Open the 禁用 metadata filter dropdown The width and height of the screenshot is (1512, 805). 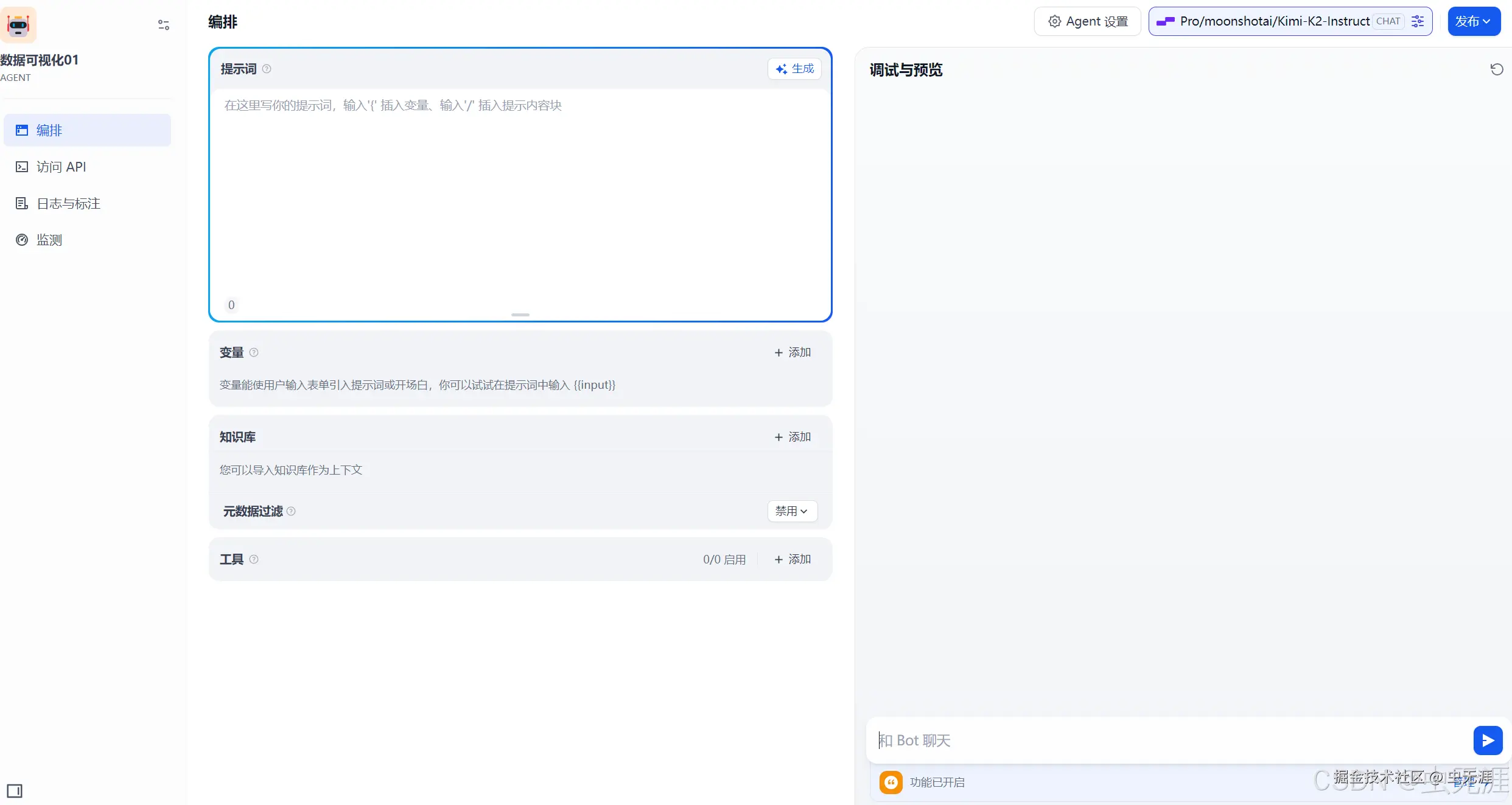(791, 511)
